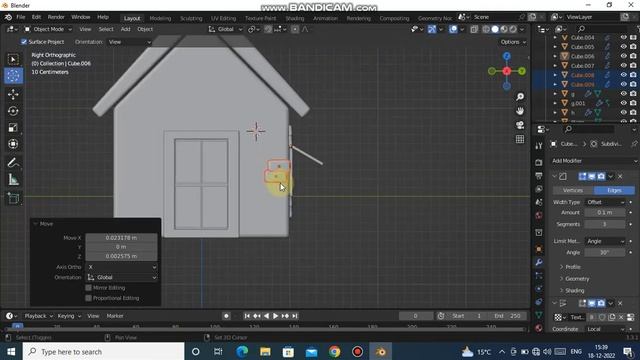Toggle X-ray view icon

[474, 29]
